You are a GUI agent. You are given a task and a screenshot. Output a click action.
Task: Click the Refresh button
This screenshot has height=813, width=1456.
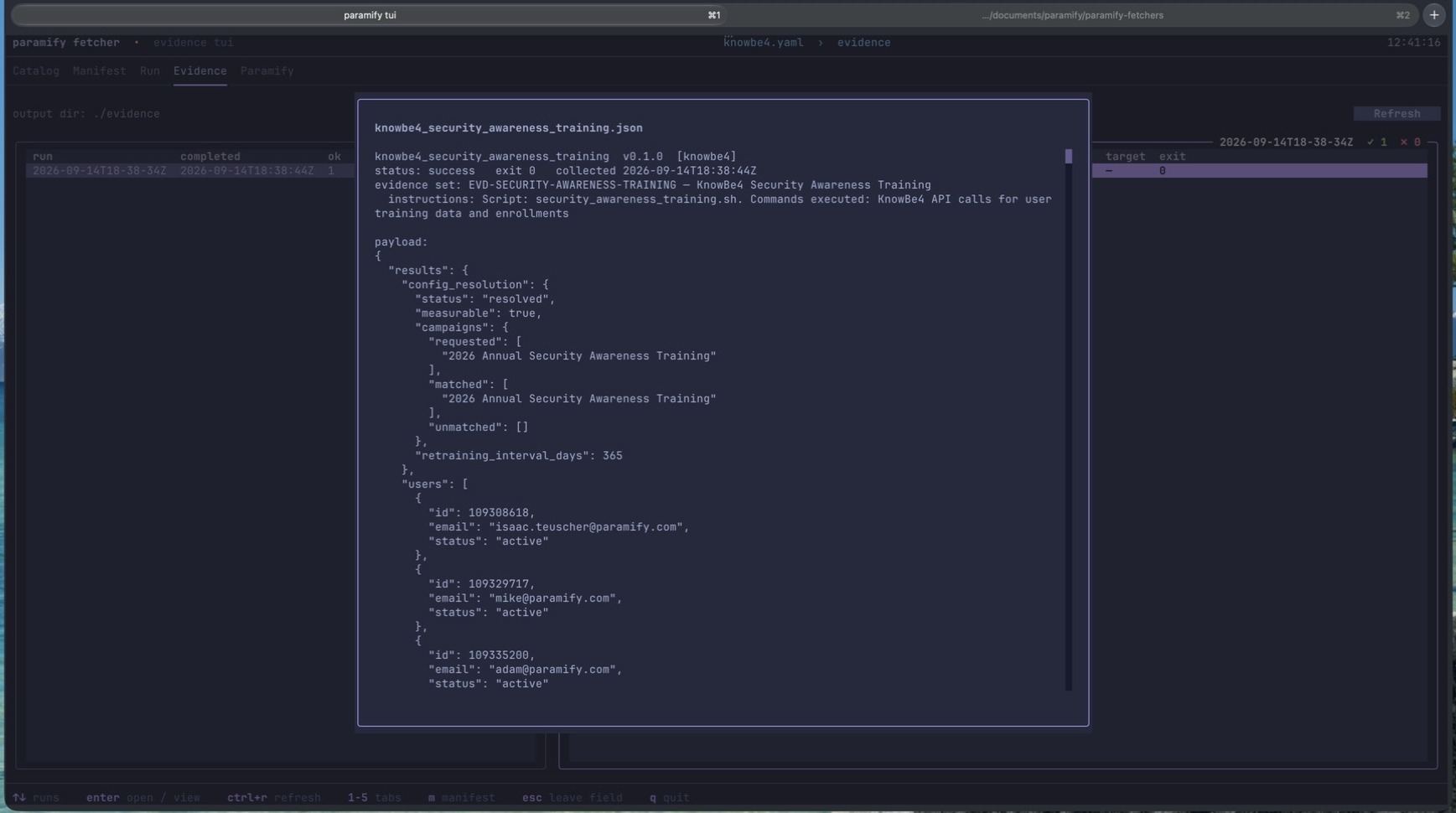[x=1396, y=114]
